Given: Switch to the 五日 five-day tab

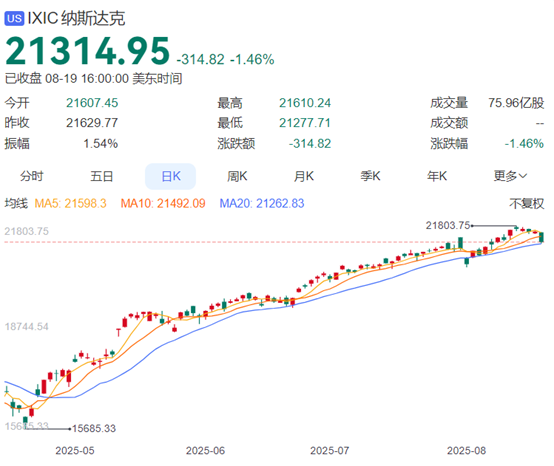Looking at the screenshot, I should coord(101,176).
